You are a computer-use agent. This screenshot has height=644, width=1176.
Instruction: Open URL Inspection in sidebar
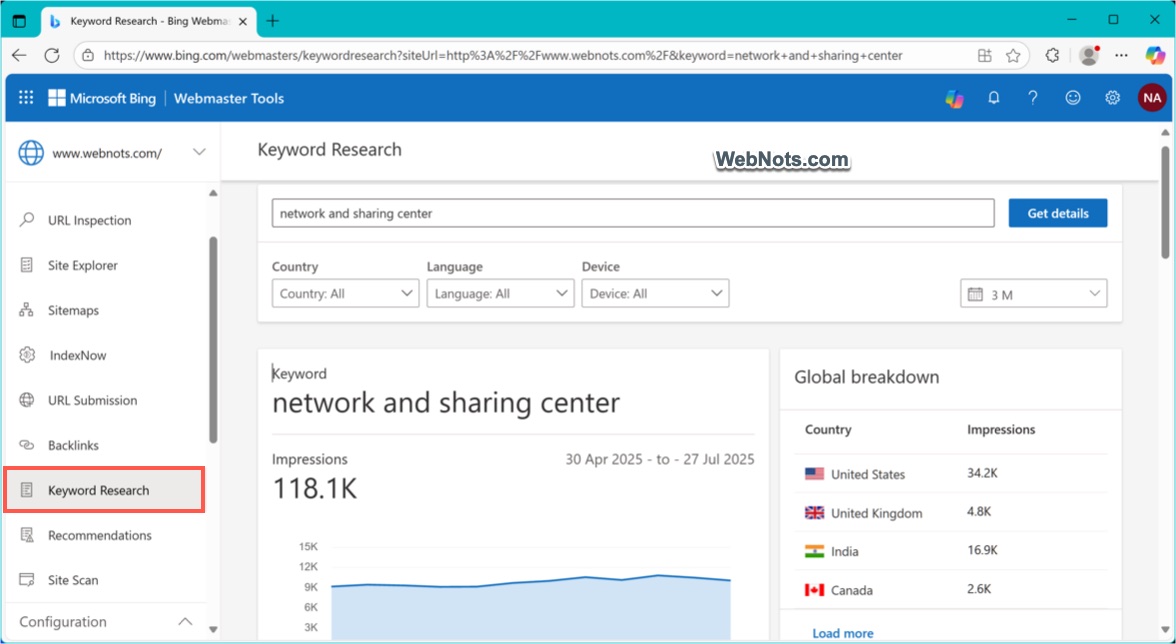[90, 220]
